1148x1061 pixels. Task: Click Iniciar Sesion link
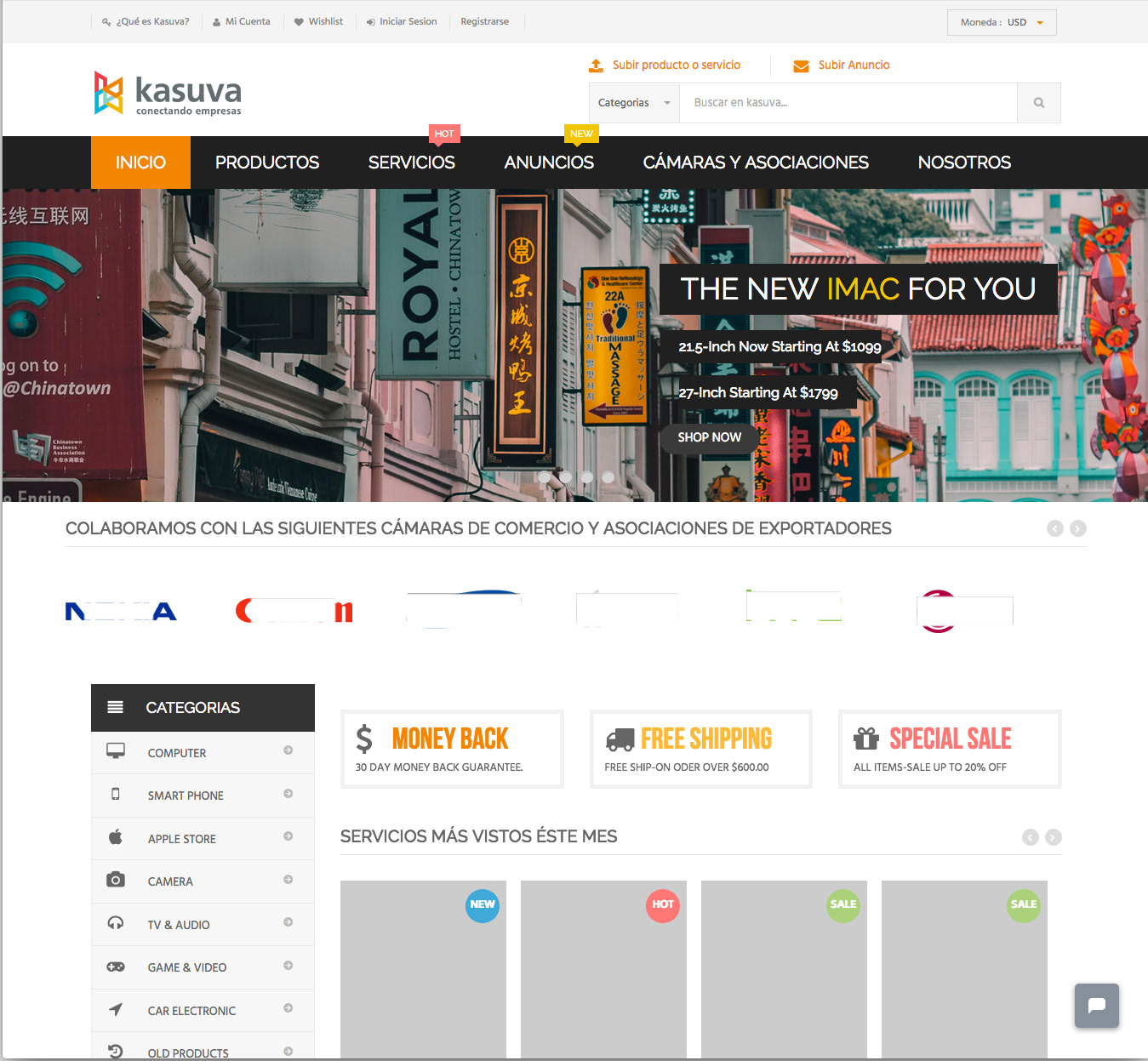(x=402, y=22)
